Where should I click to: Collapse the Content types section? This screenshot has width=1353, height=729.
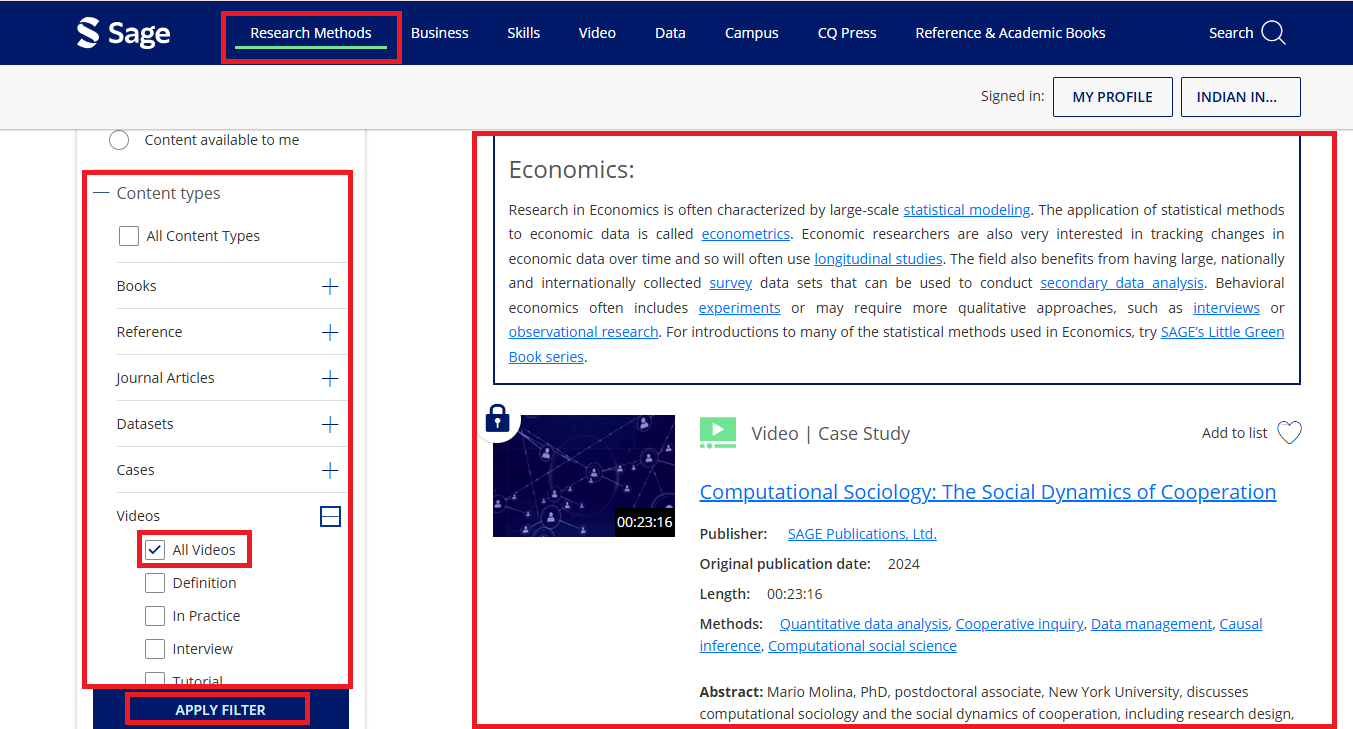pyautogui.click(x=101, y=194)
